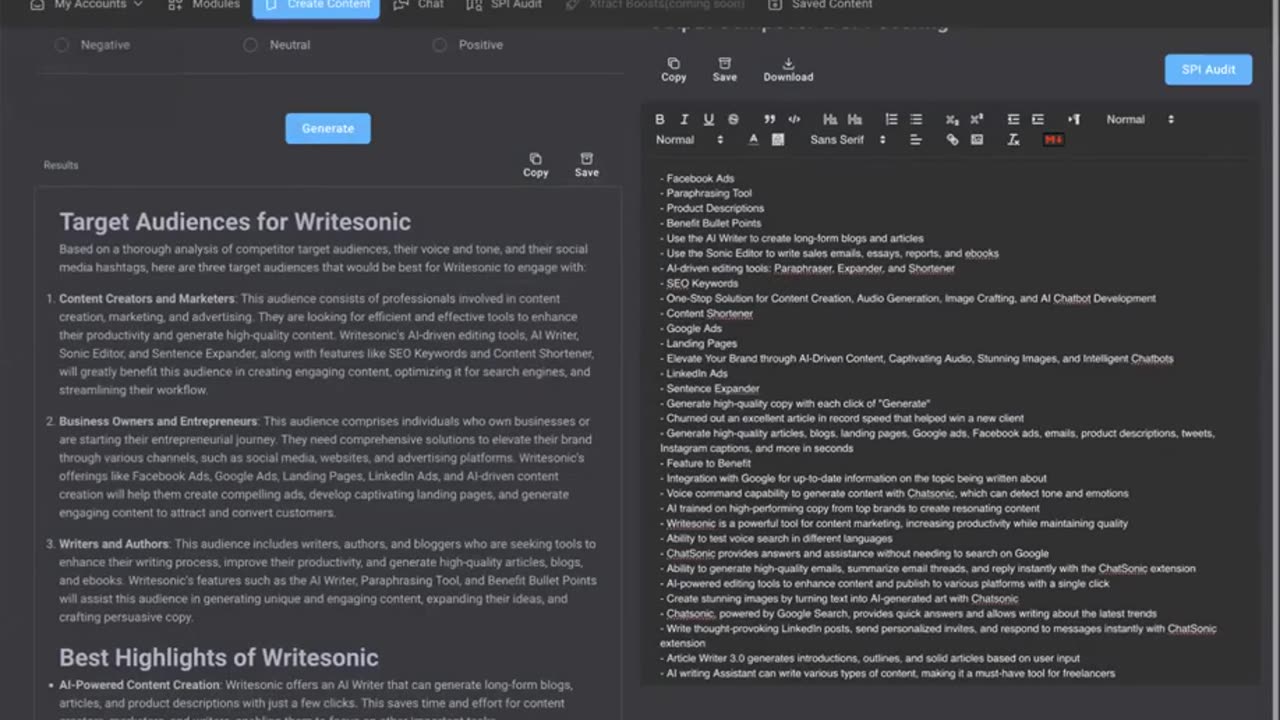The width and height of the screenshot is (1280, 720).
Task: Click the '- Feature to Benefit' line in editor
Action: (705, 463)
